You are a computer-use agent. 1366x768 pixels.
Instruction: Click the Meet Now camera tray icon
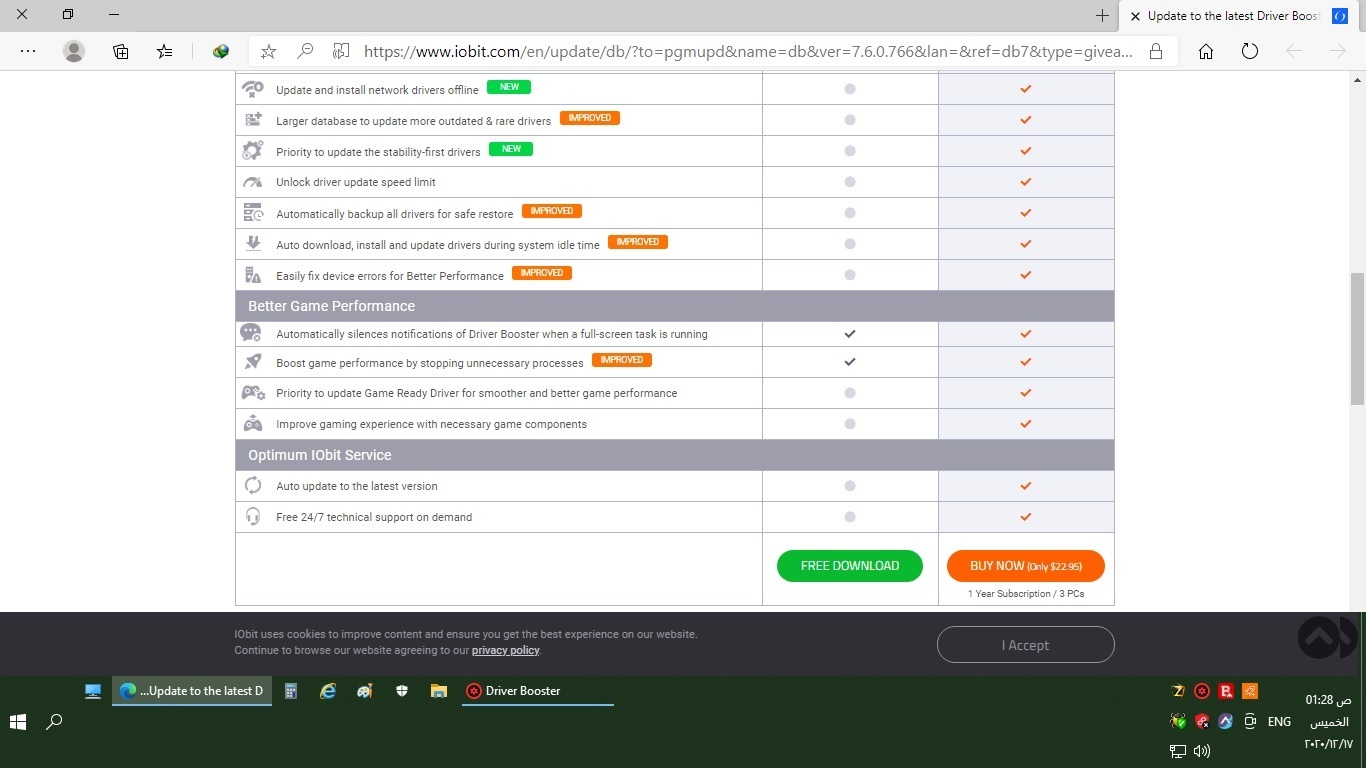coord(1250,721)
